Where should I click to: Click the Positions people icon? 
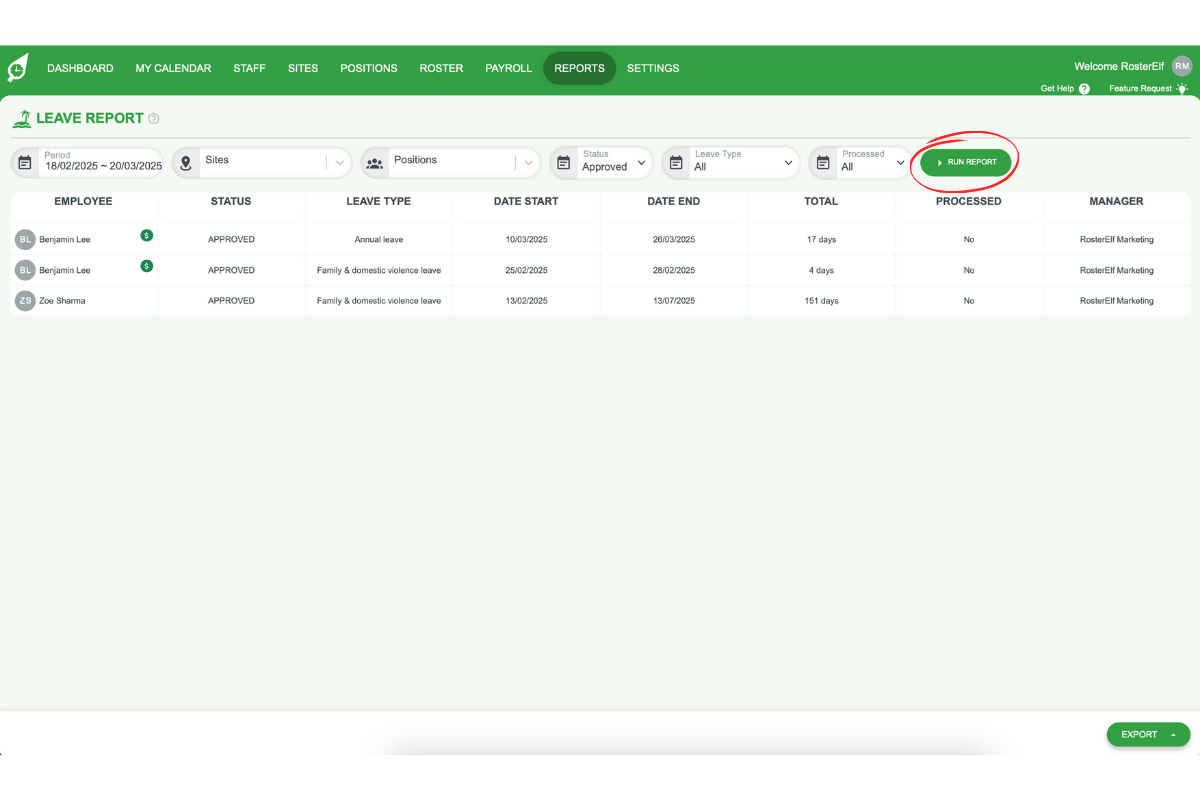pyautogui.click(x=373, y=162)
